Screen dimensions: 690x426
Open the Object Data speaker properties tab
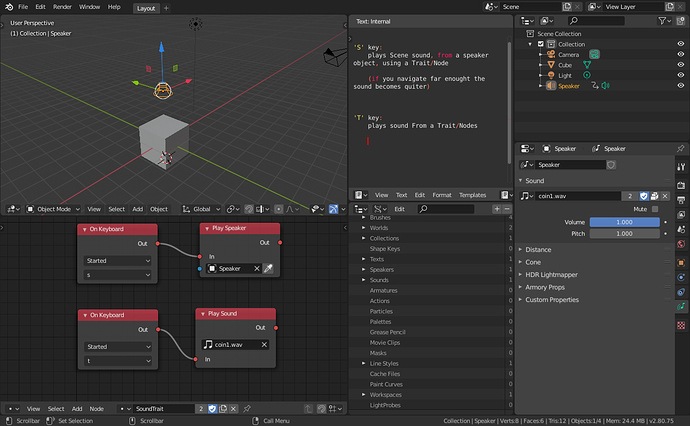pyautogui.click(x=681, y=306)
